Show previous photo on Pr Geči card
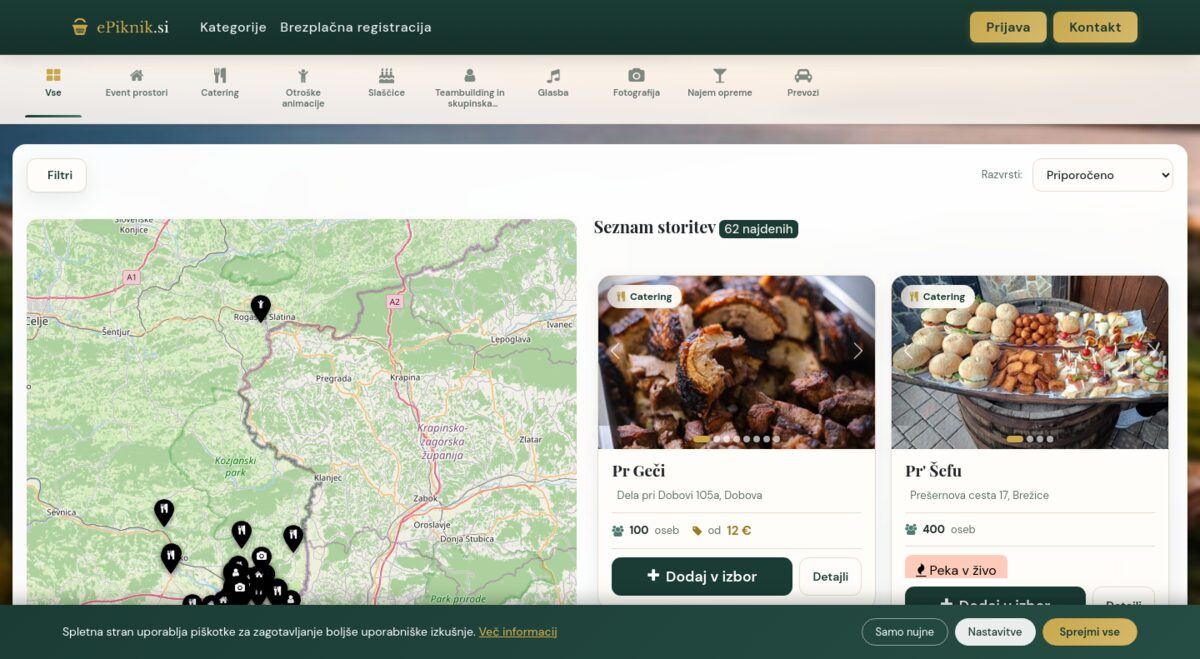1200x659 pixels. (615, 350)
